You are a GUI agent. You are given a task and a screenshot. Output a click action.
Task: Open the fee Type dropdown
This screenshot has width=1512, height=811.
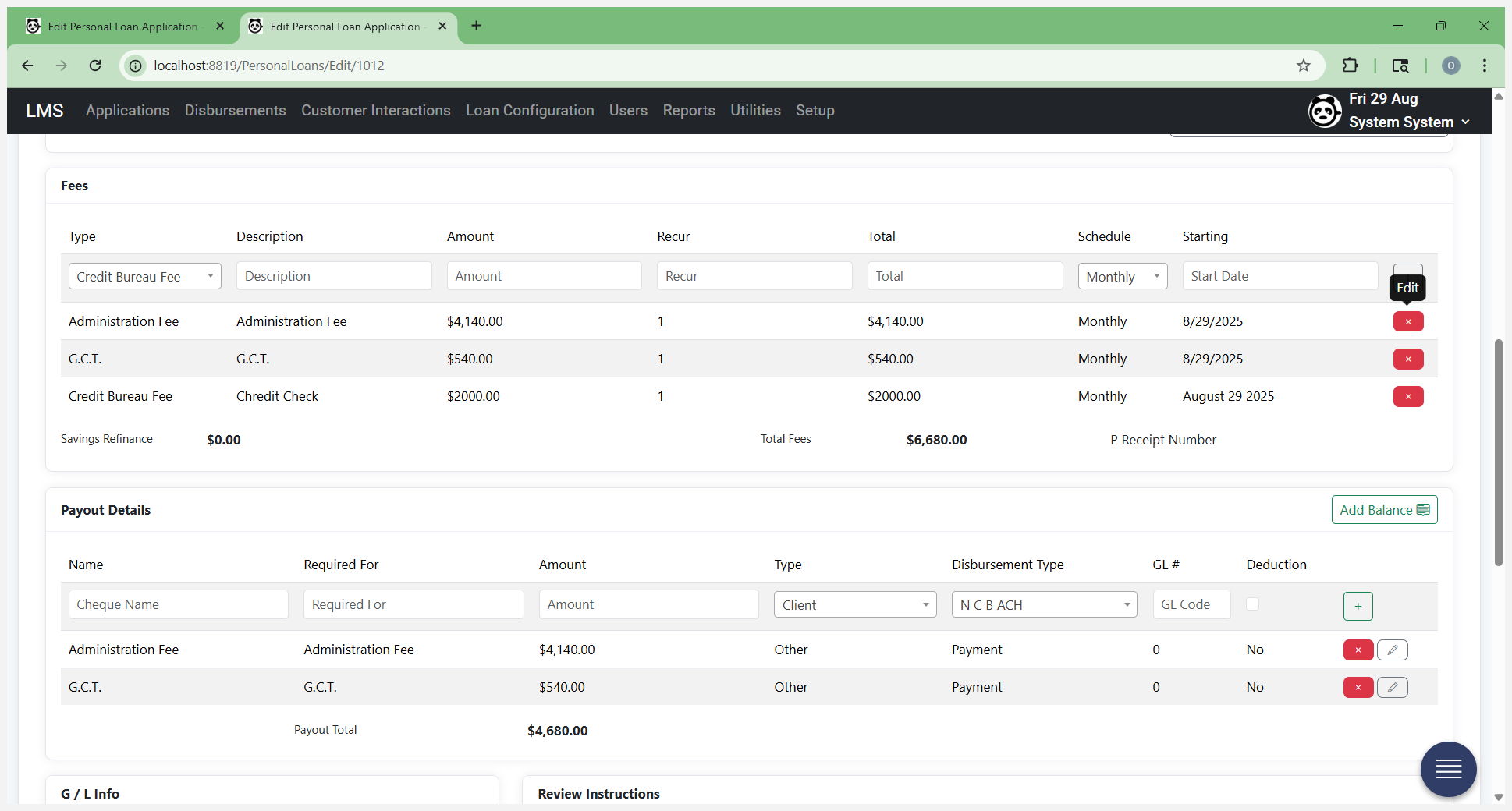point(145,276)
